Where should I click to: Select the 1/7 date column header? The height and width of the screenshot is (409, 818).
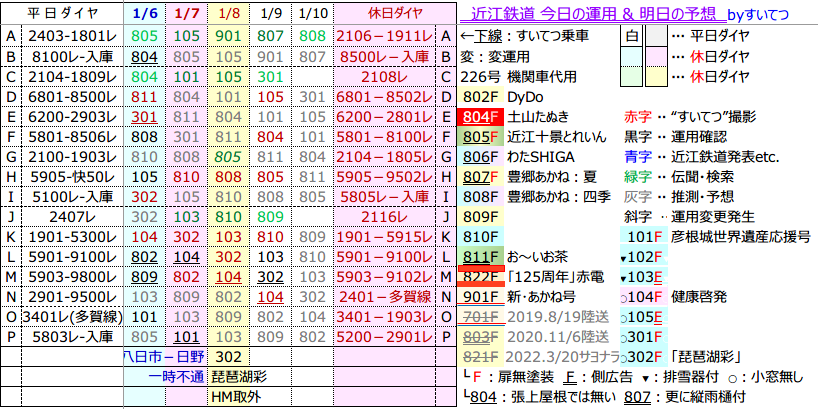(186, 14)
